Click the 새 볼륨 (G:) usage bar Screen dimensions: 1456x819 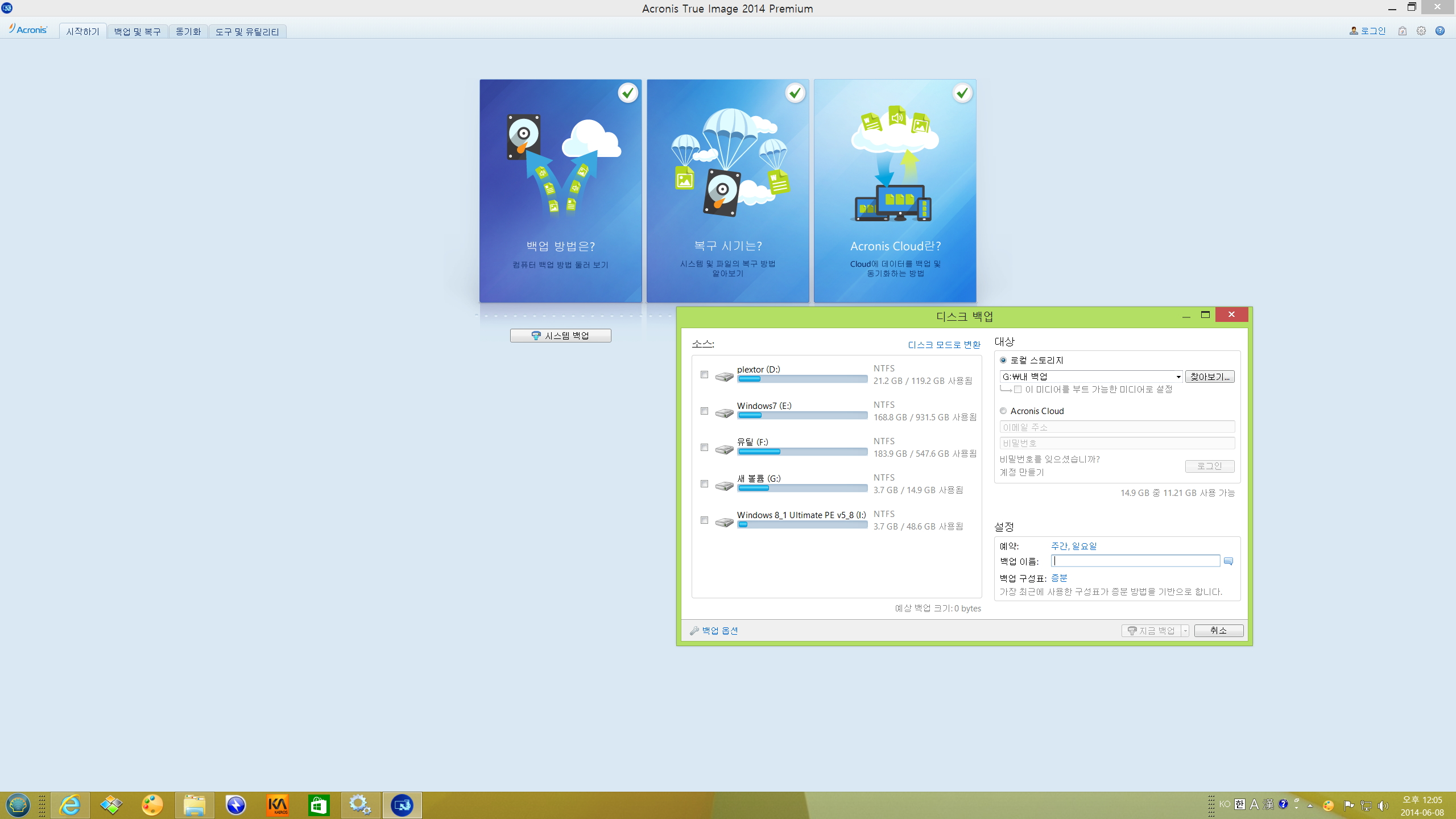tap(803, 488)
